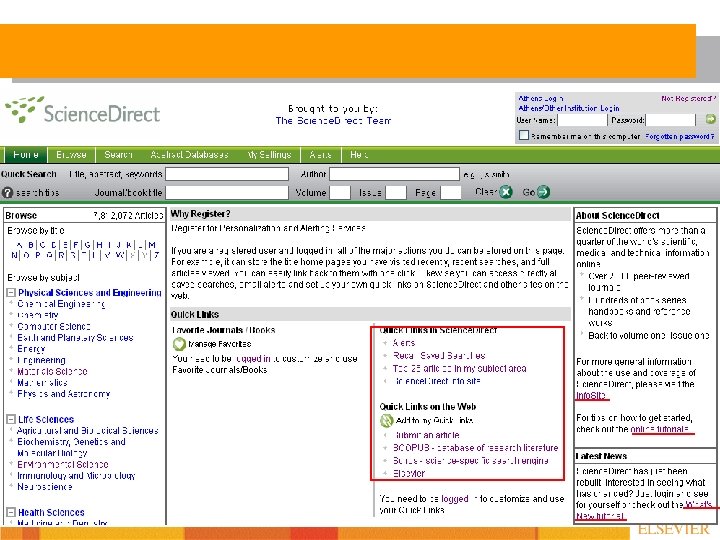
Task: Open the Materials Science subject
Action: tap(52, 371)
